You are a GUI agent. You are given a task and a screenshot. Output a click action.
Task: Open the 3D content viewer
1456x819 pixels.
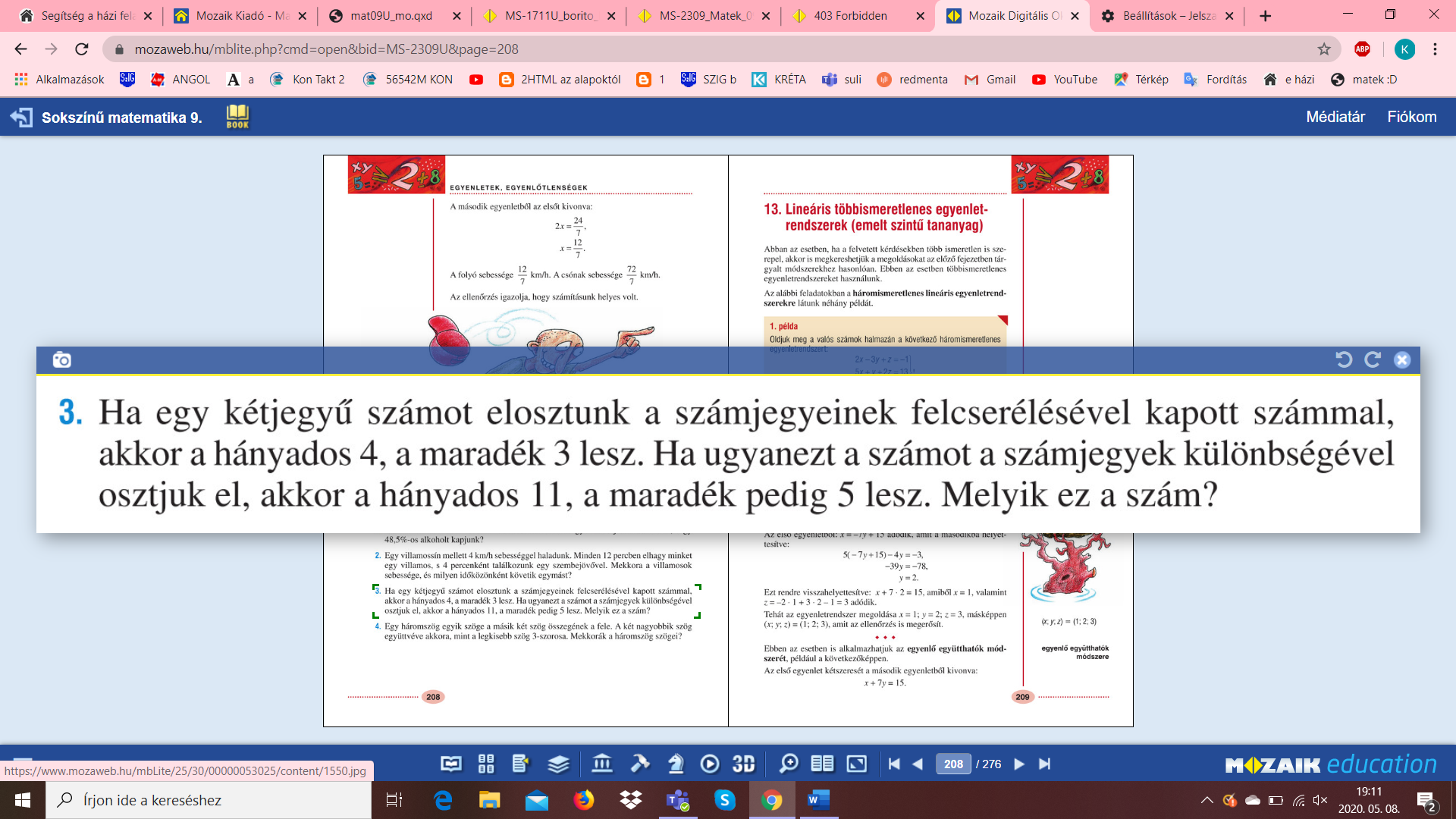[x=743, y=764]
